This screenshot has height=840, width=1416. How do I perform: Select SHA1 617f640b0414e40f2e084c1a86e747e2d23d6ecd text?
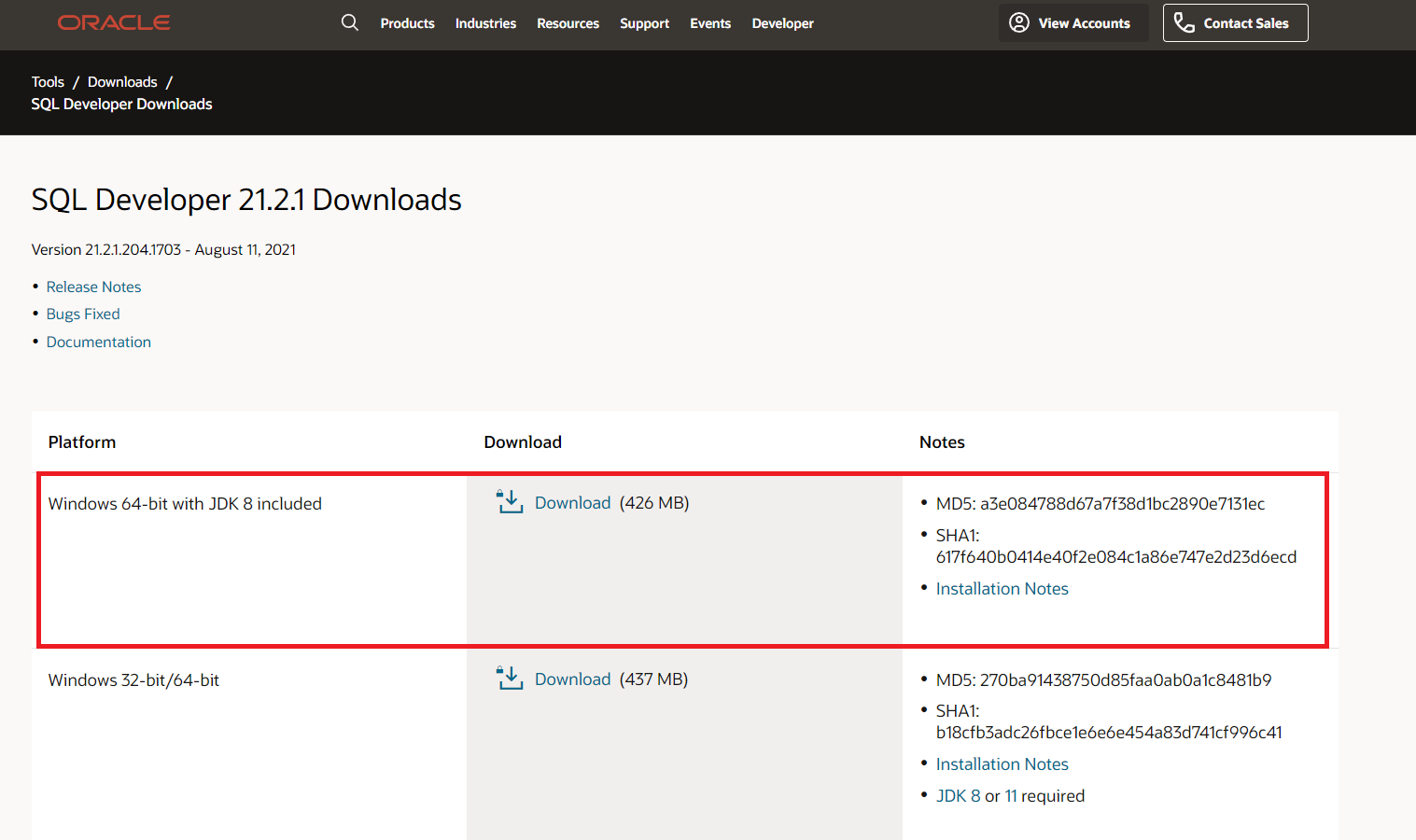(1116, 546)
